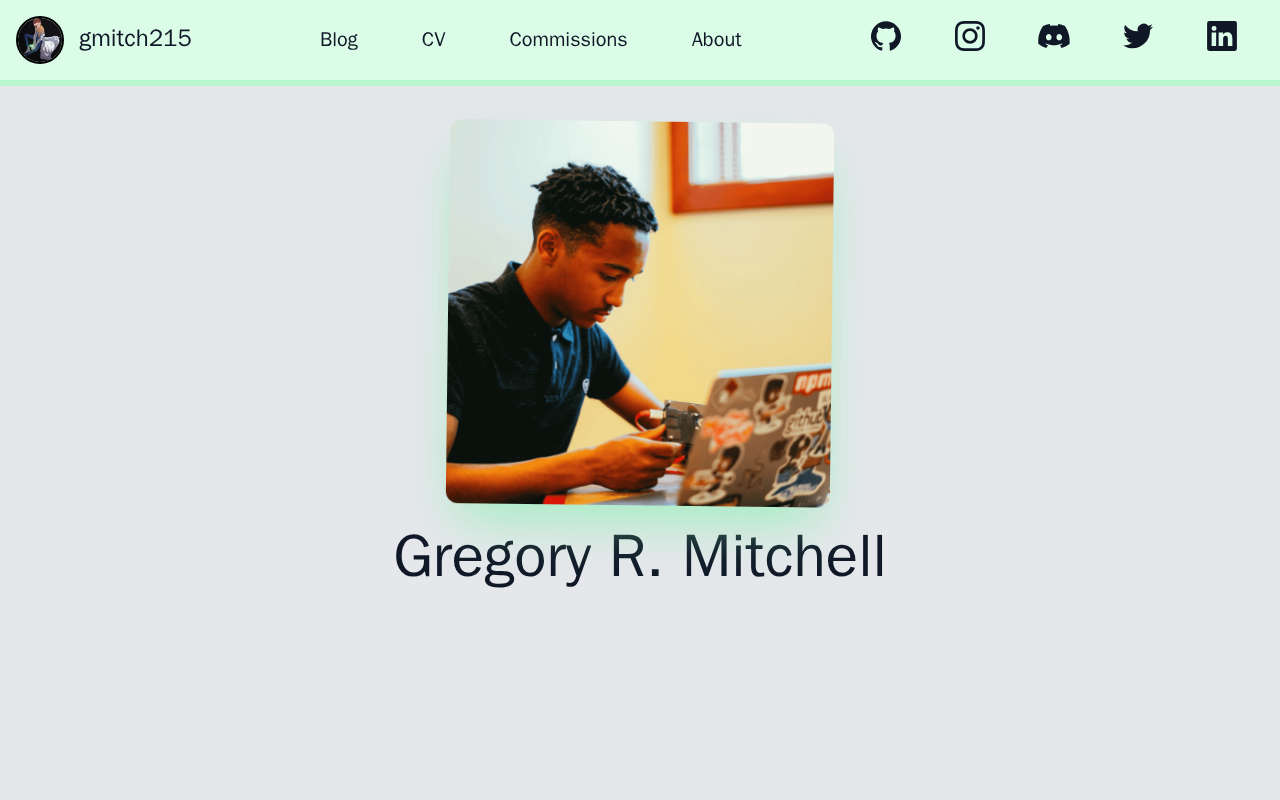Navigate to the About page
This screenshot has width=1280, height=800.
(716, 40)
